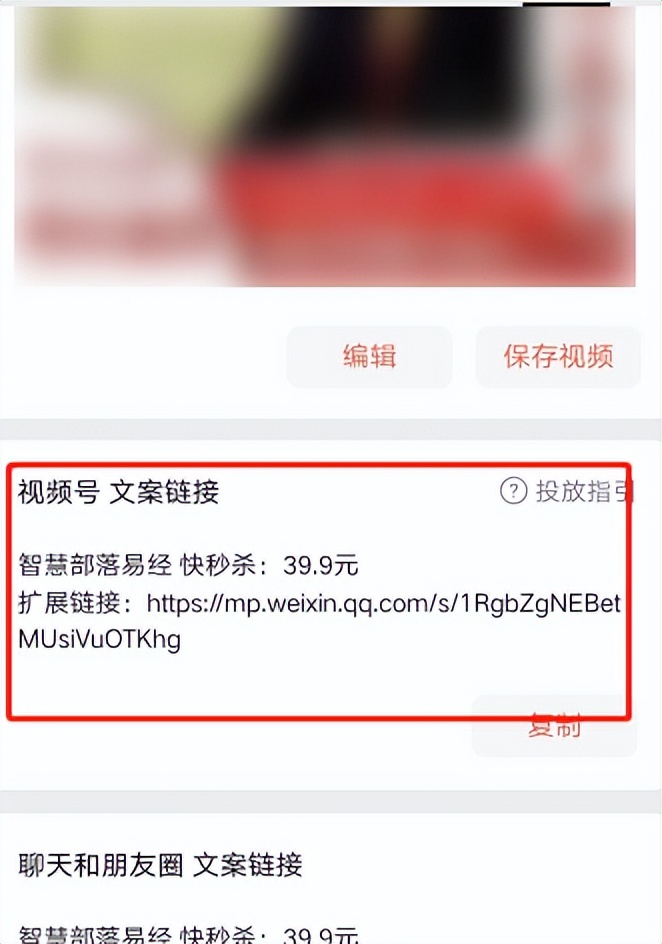This screenshot has height=944, width=662.
Task: Select the 视频号 文案链接 heading
Action: [x=119, y=492]
